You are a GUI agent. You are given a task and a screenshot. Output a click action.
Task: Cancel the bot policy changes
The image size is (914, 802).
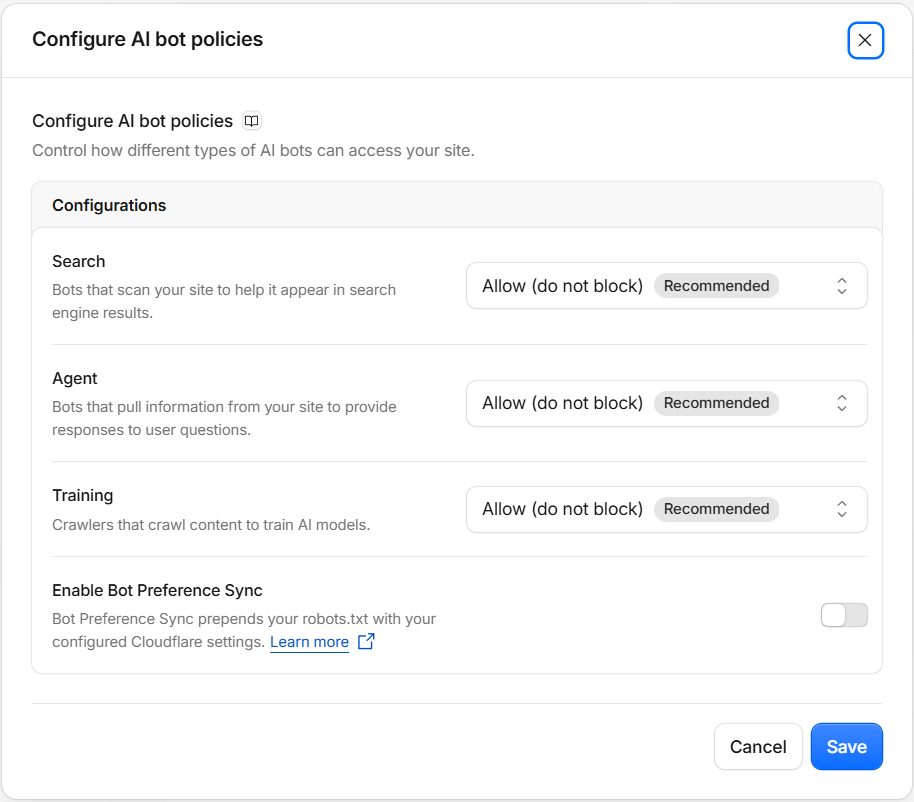[x=758, y=747]
